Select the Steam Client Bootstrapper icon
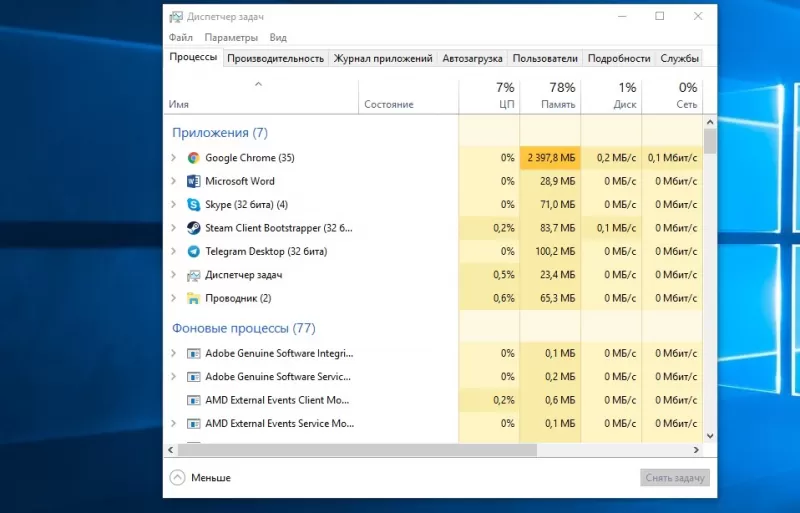 (x=194, y=228)
